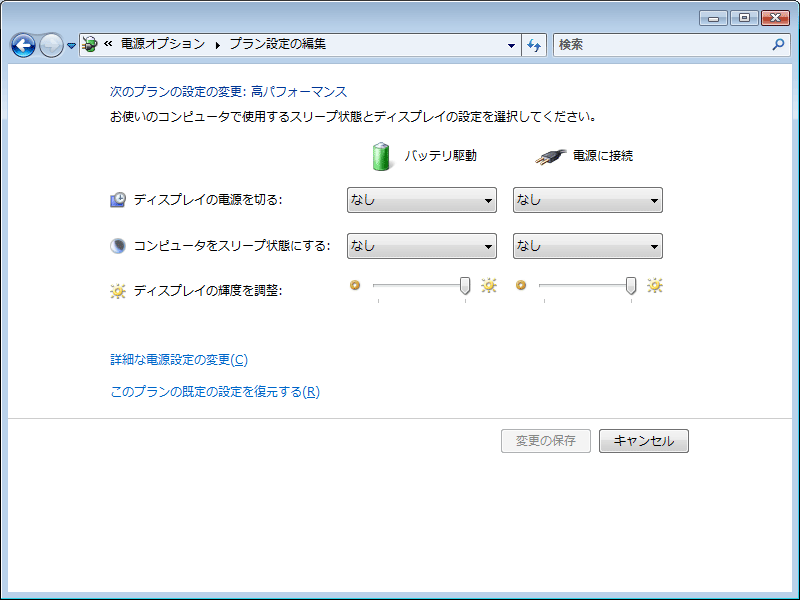
Task: Minimize the window
Action: click(x=713, y=18)
